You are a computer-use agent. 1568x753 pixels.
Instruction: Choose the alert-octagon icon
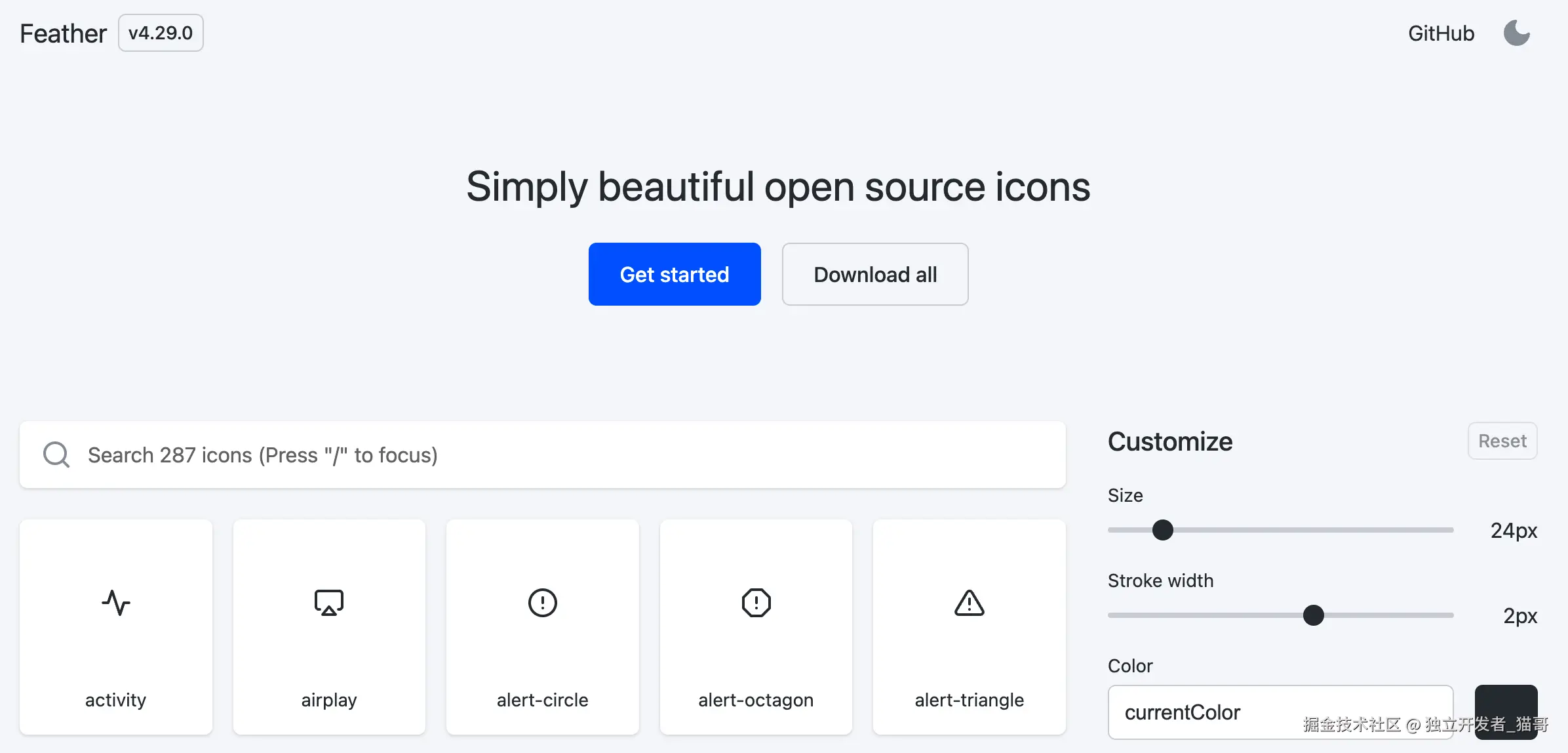756,602
